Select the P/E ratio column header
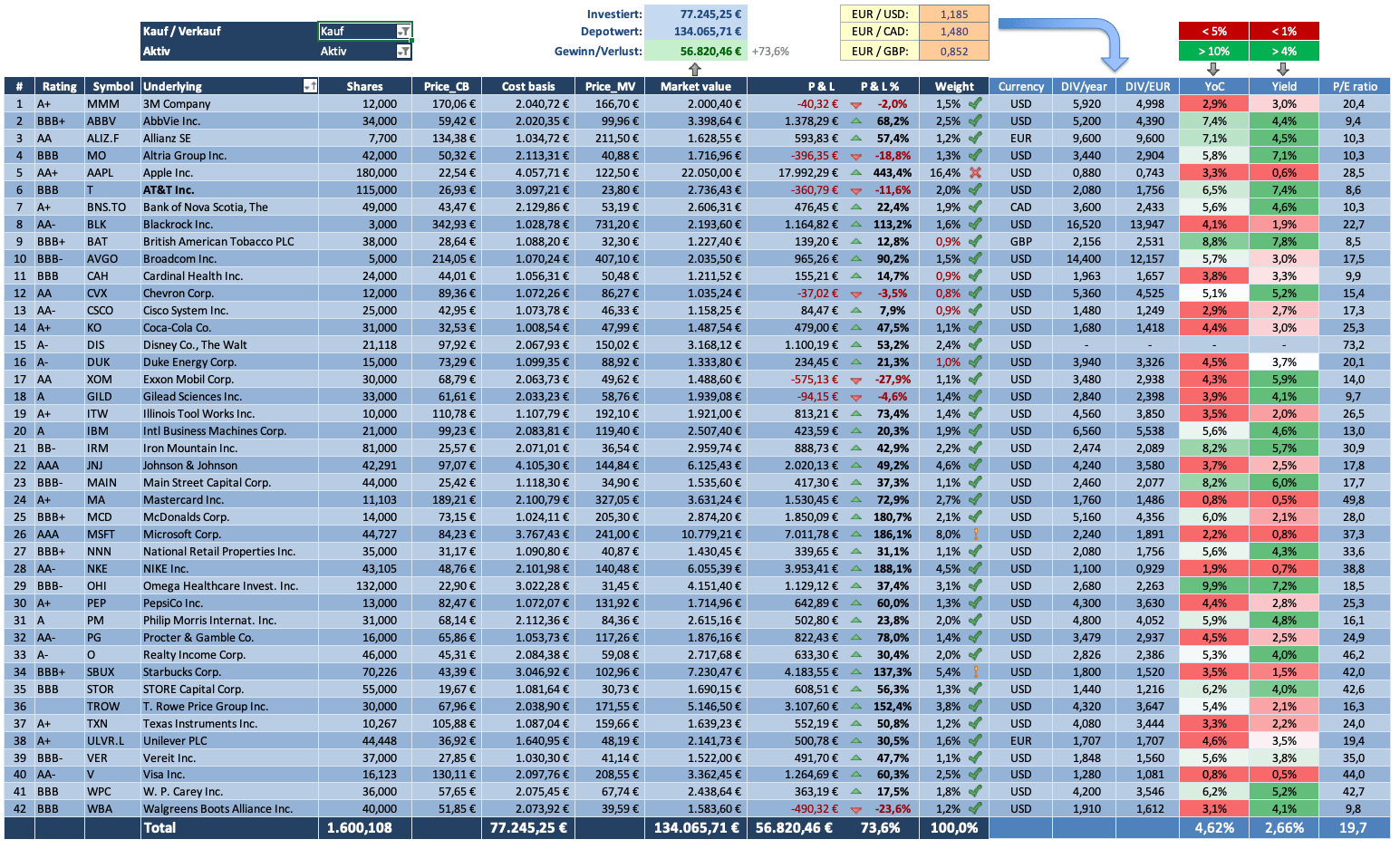The image size is (1400, 849). pyautogui.click(x=1355, y=87)
